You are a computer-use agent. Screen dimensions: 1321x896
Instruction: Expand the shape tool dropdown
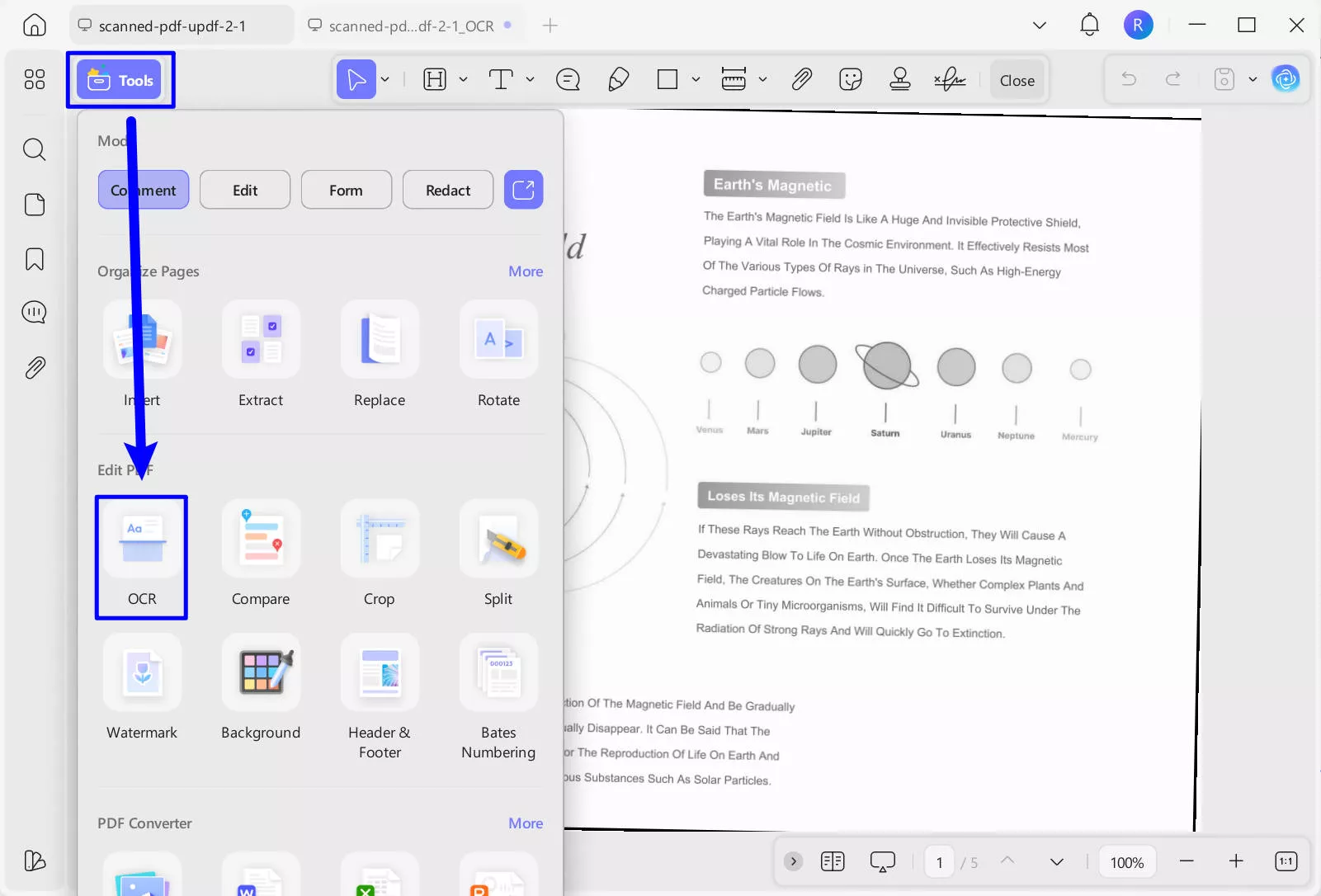696,79
